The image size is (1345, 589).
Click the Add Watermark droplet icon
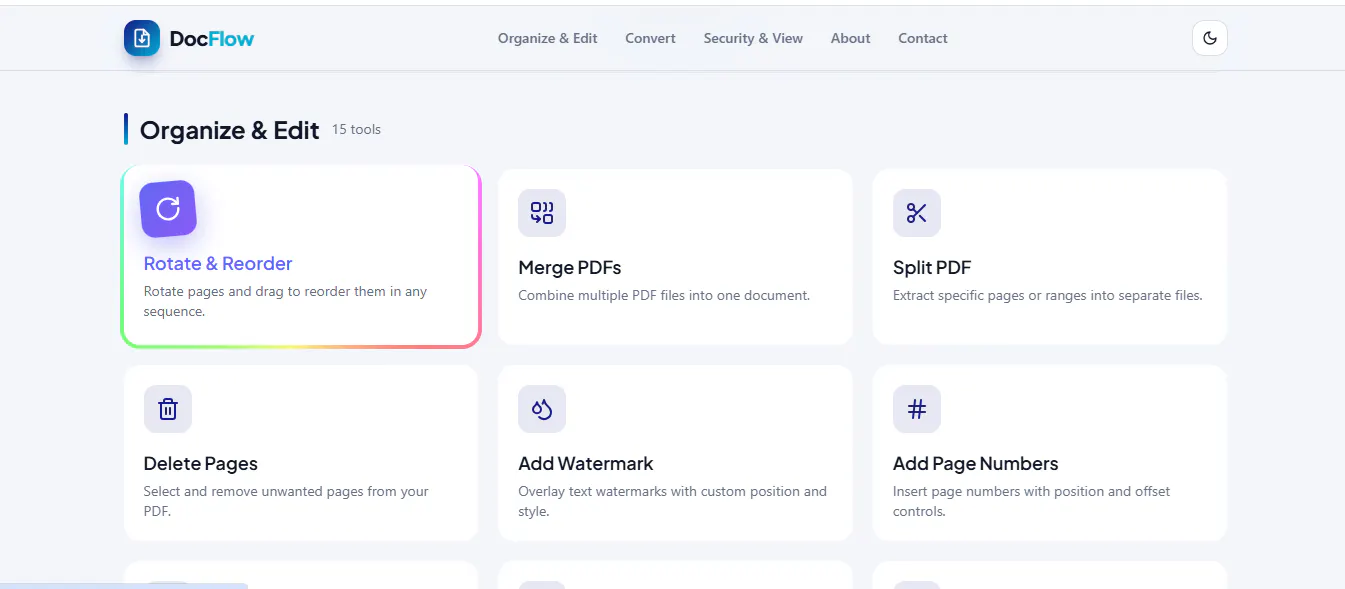point(542,409)
